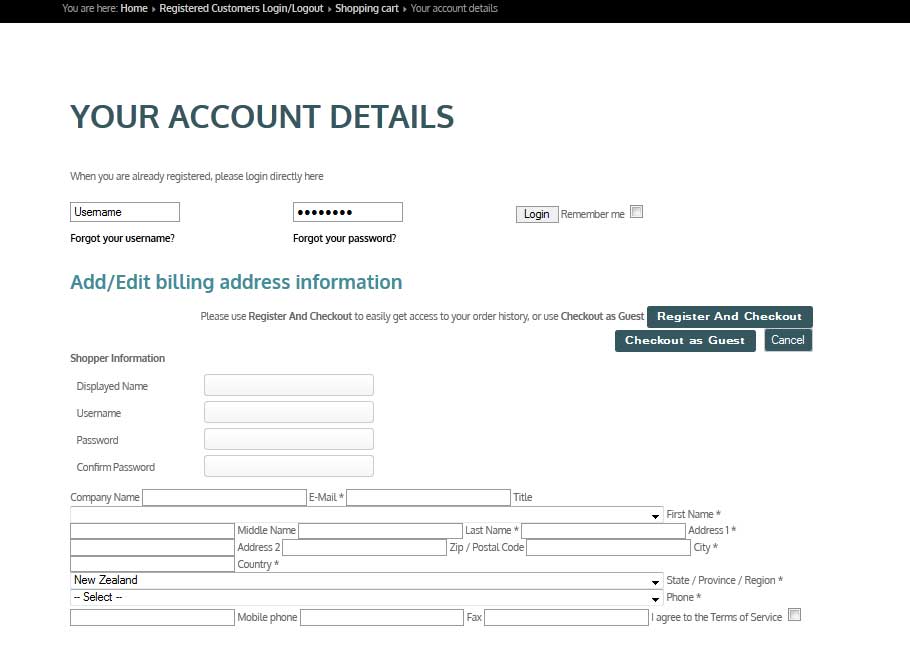Viewport: 910px width, 669px height.
Task: Click the text box left of Middle Name label
Action: tap(153, 531)
